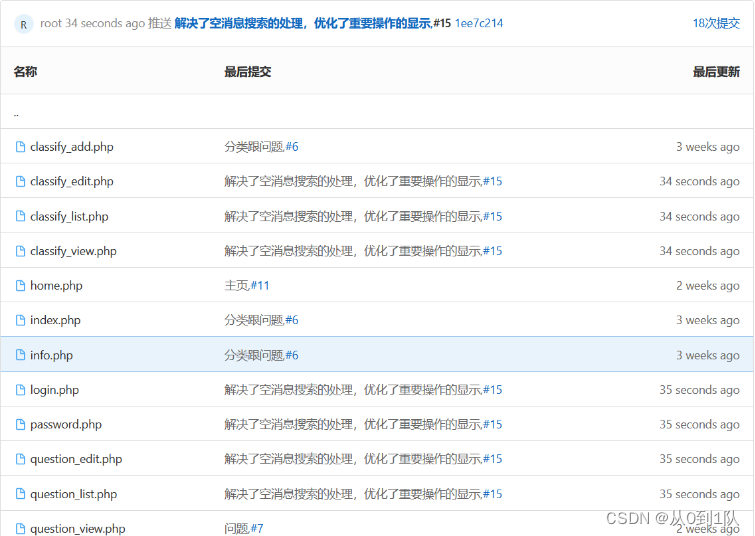The height and width of the screenshot is (536, 755).
Task: Open issue #15 link in classify_list.php row
Action: [x=493, y=217]
